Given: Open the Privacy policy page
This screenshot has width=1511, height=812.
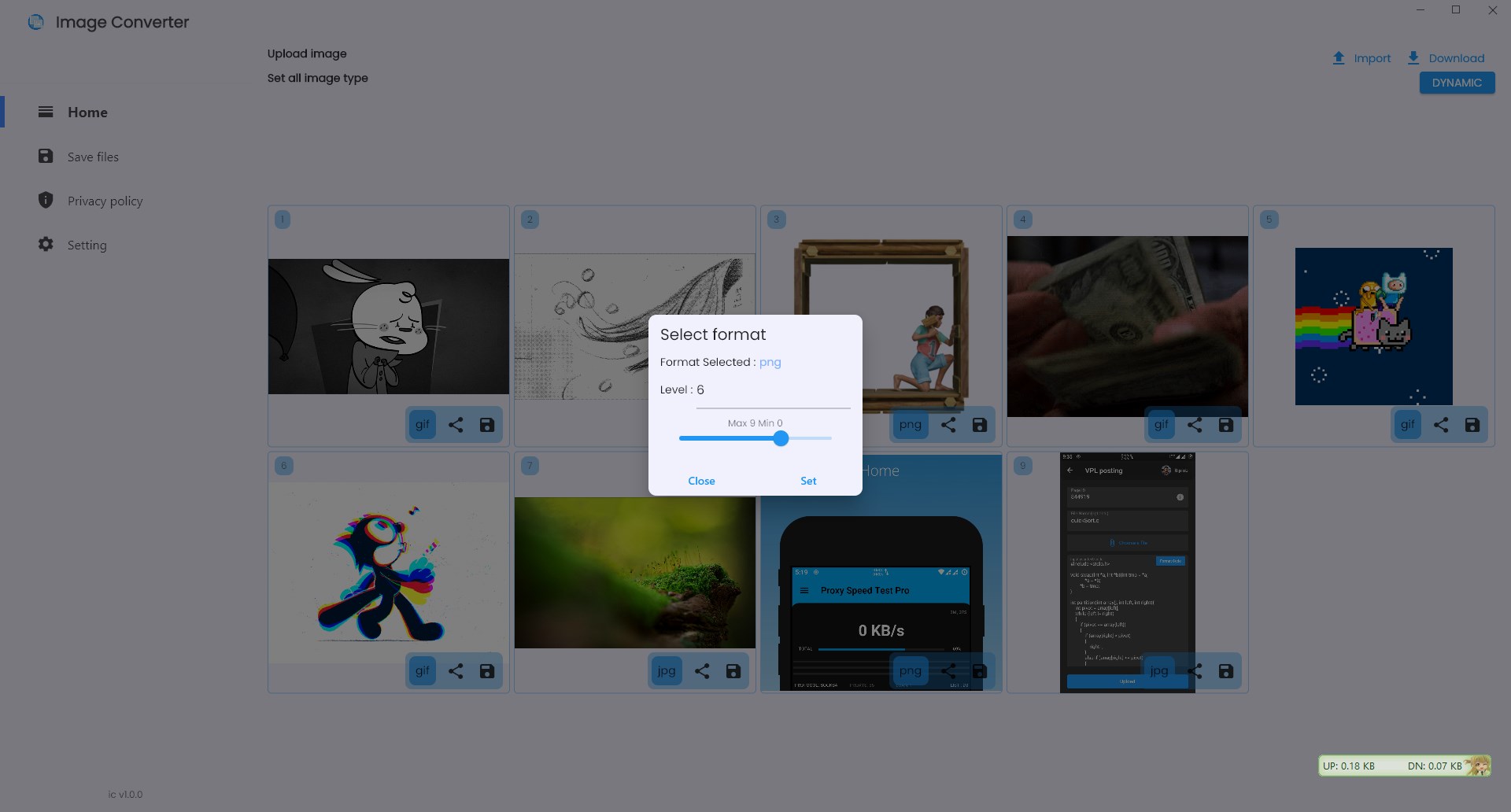Looking at the screenshot, I should tap(105, 201).
